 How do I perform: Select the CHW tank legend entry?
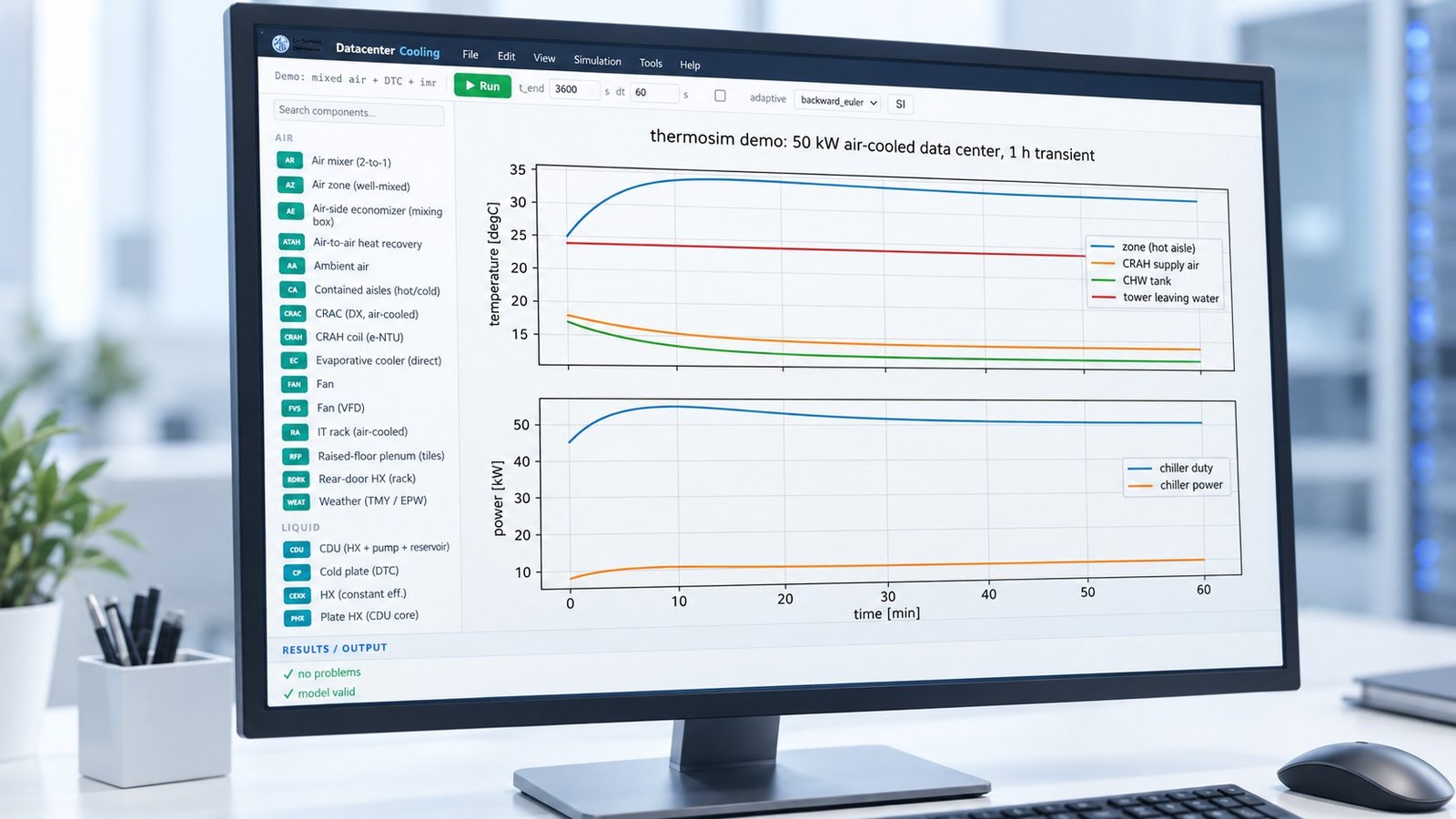click(x=1130, y=280)
